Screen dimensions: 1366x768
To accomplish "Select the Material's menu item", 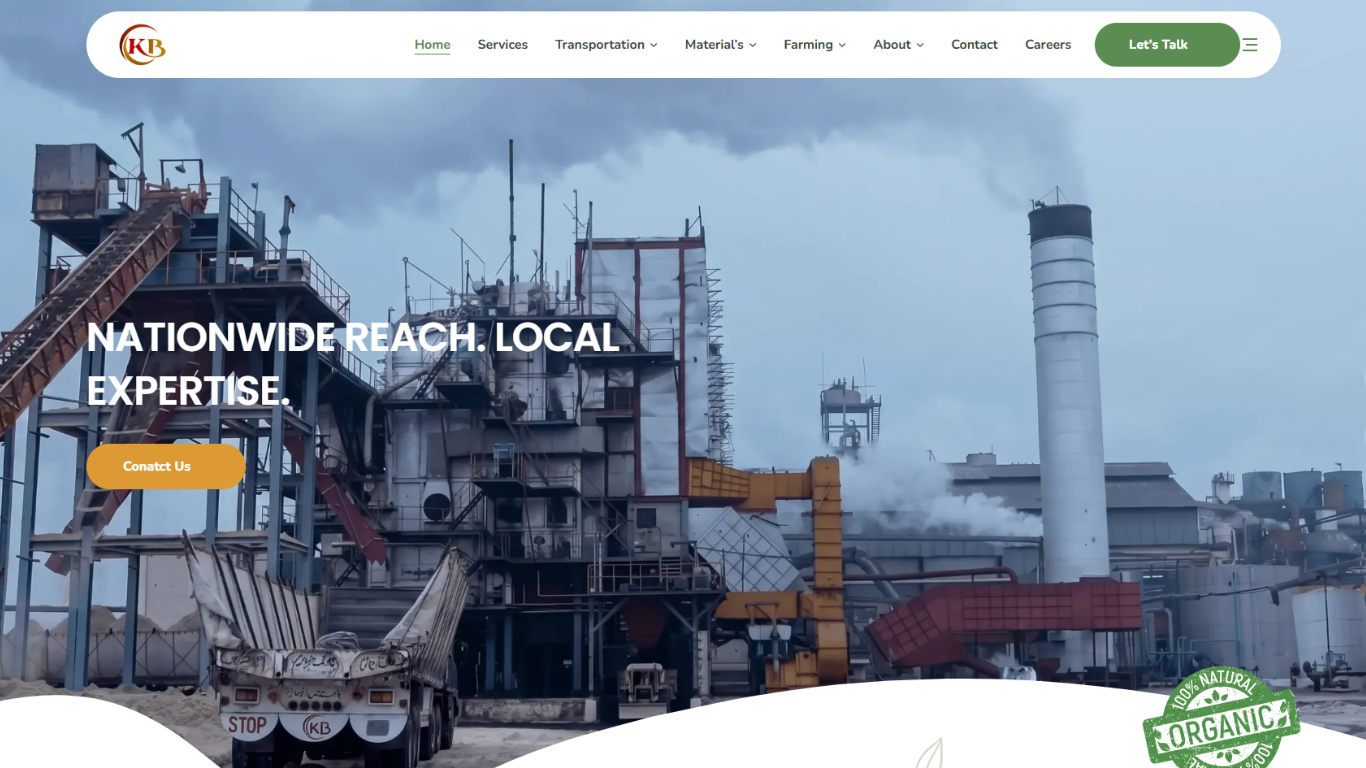I will click(714, 45).
